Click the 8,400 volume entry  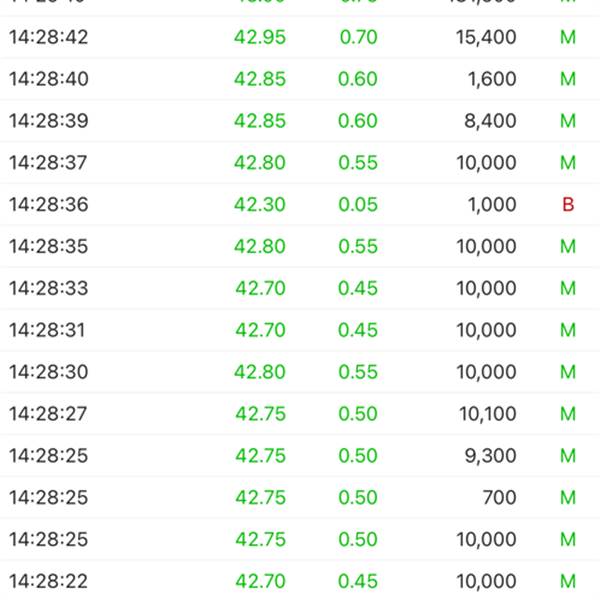pos(491,121)
